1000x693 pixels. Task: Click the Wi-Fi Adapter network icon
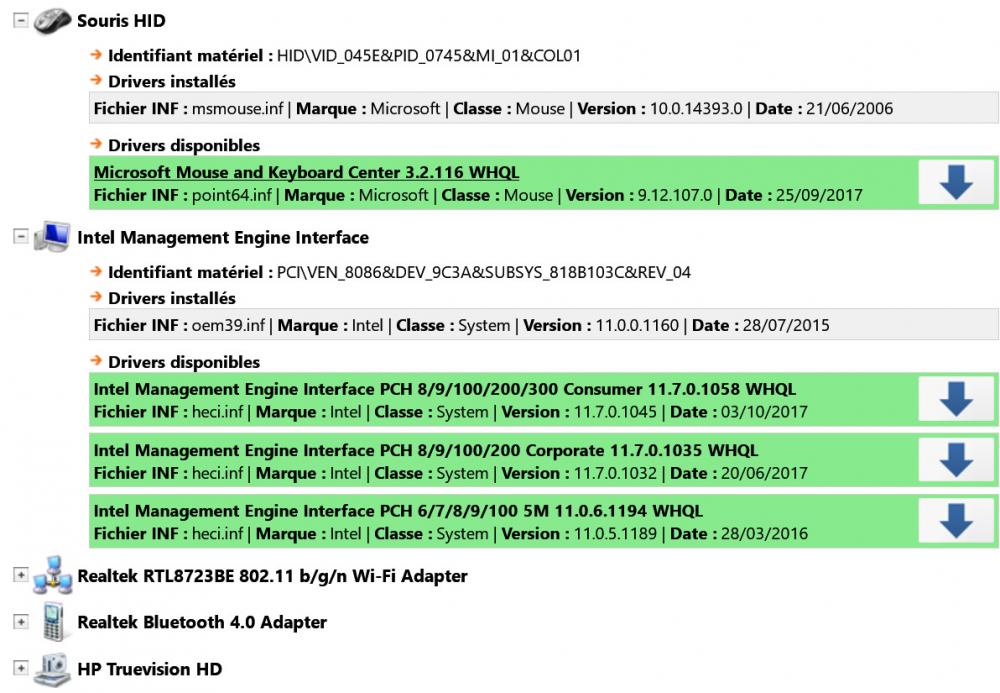(x=52, y=575)
